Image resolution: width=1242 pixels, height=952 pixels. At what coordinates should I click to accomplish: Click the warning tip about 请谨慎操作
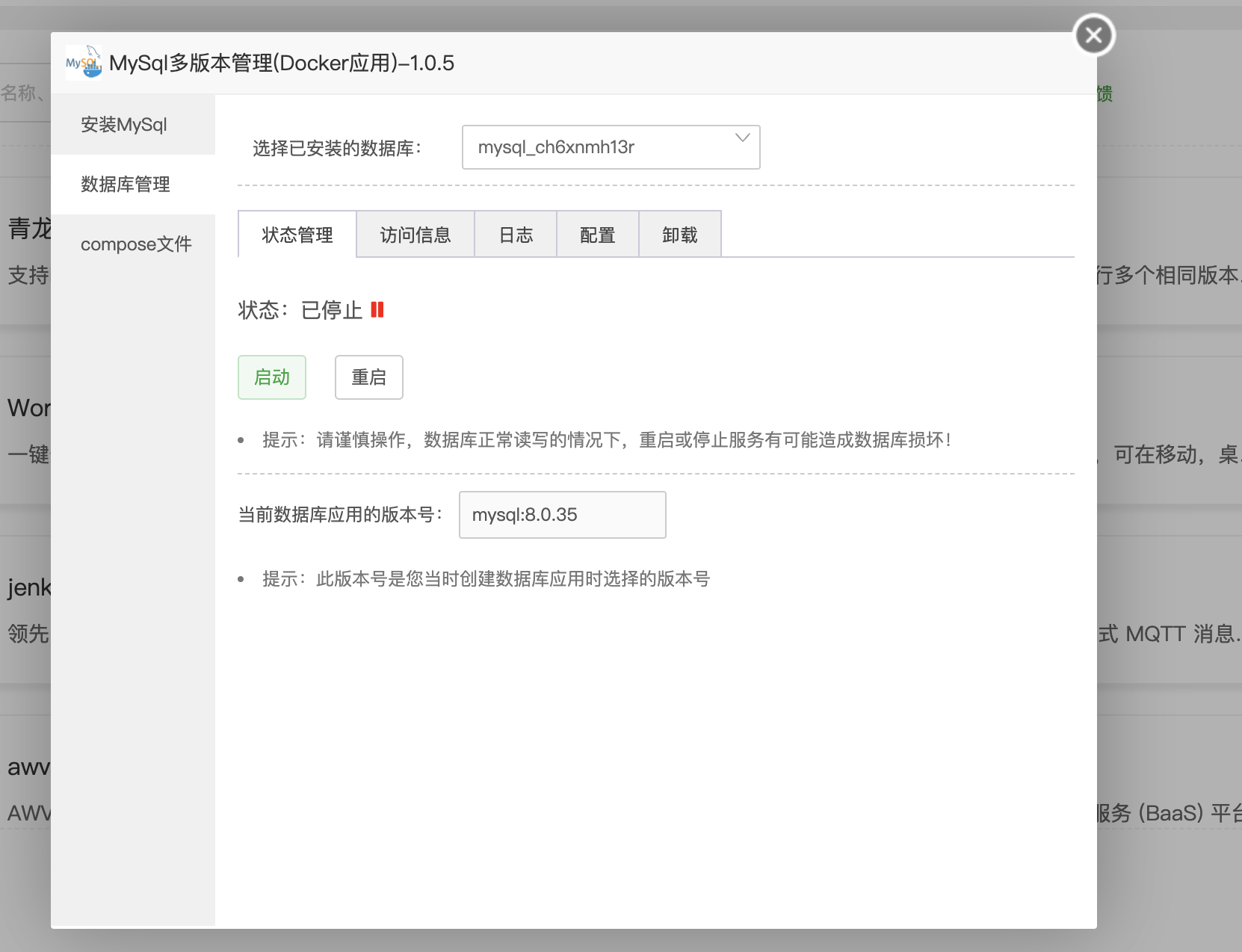[607, 440]
